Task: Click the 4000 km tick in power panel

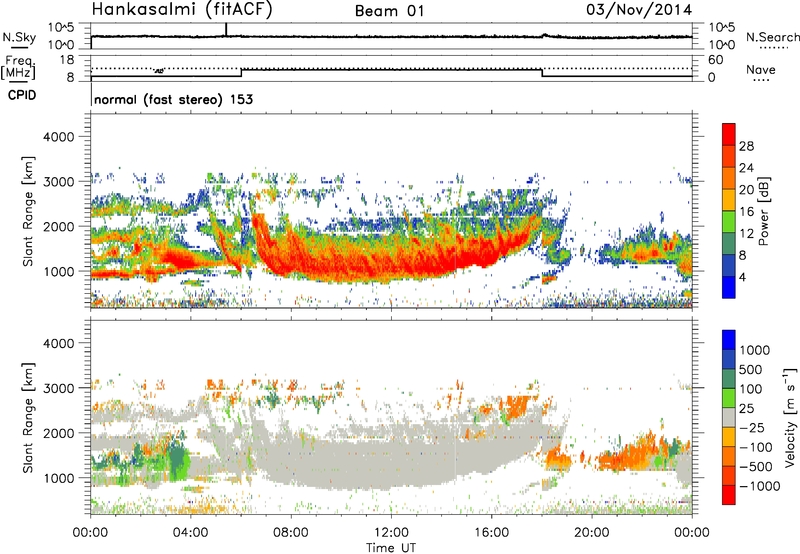Action: 58,137
